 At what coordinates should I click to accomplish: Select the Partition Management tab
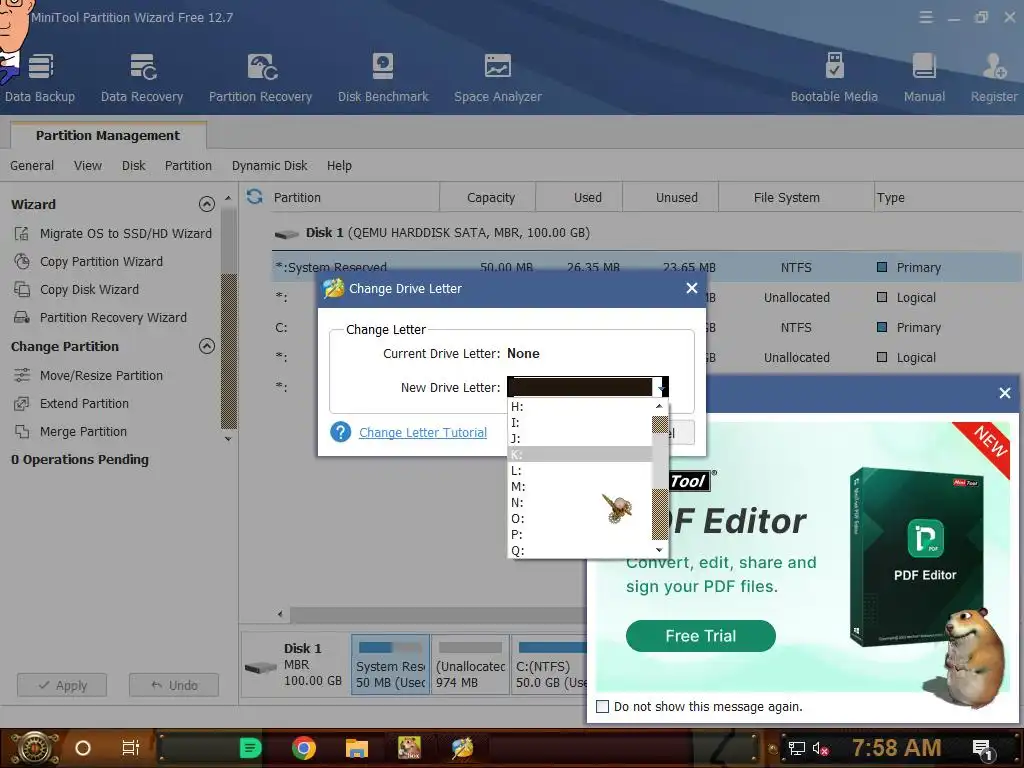pyautogui.click(x=108, y=135)
